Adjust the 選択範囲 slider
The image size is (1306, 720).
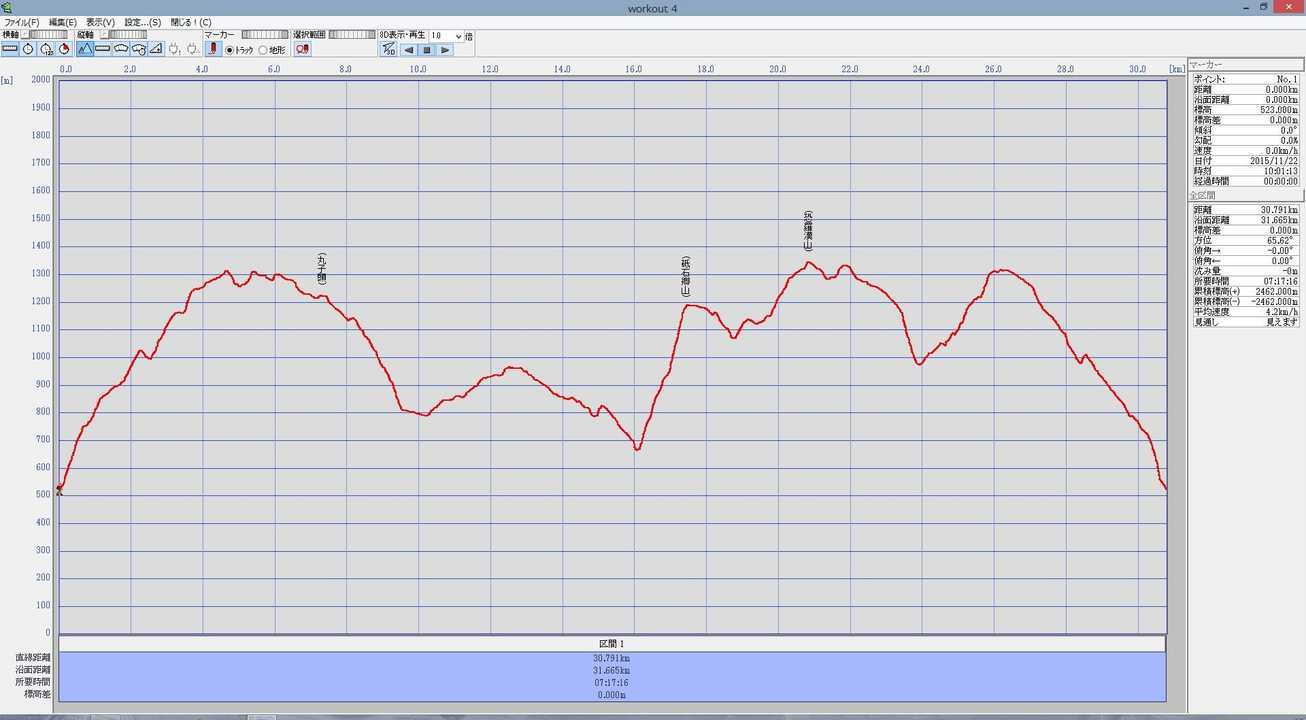point(352,34)
